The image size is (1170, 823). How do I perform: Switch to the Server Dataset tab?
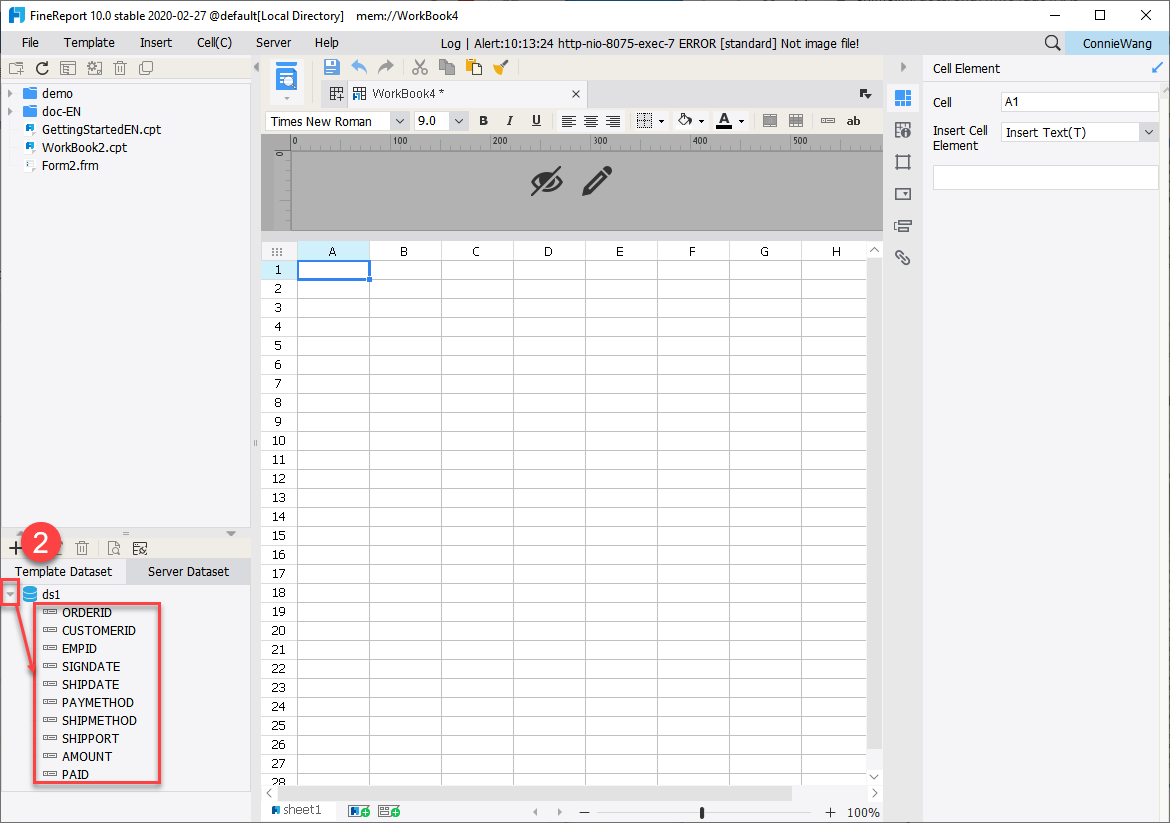(x=187, y=571)
